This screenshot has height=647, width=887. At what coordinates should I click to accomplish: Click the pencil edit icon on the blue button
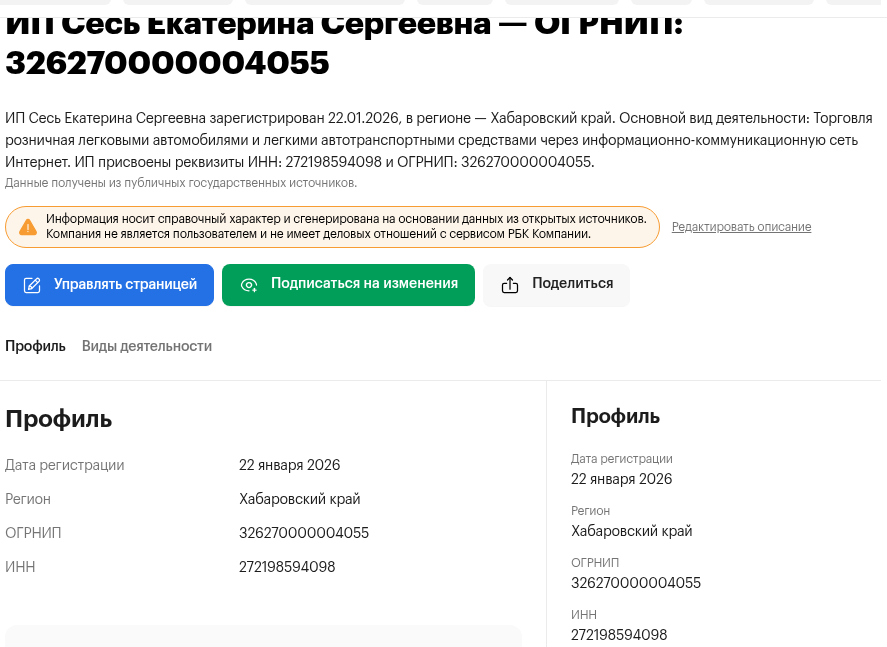pos(30,284)
